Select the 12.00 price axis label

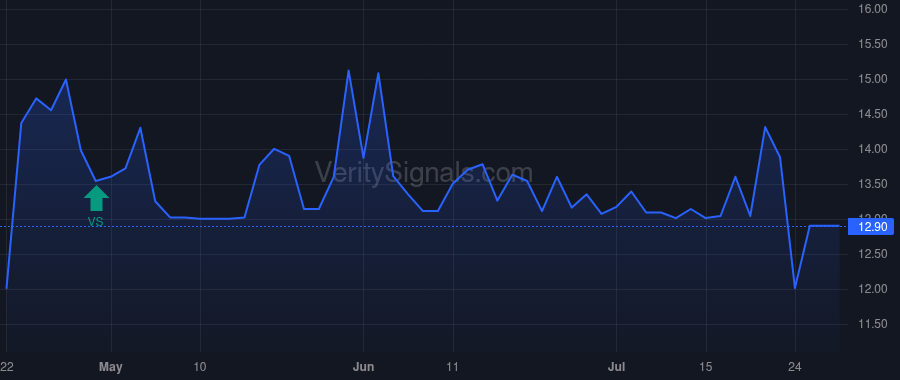[x=872, y=289]
